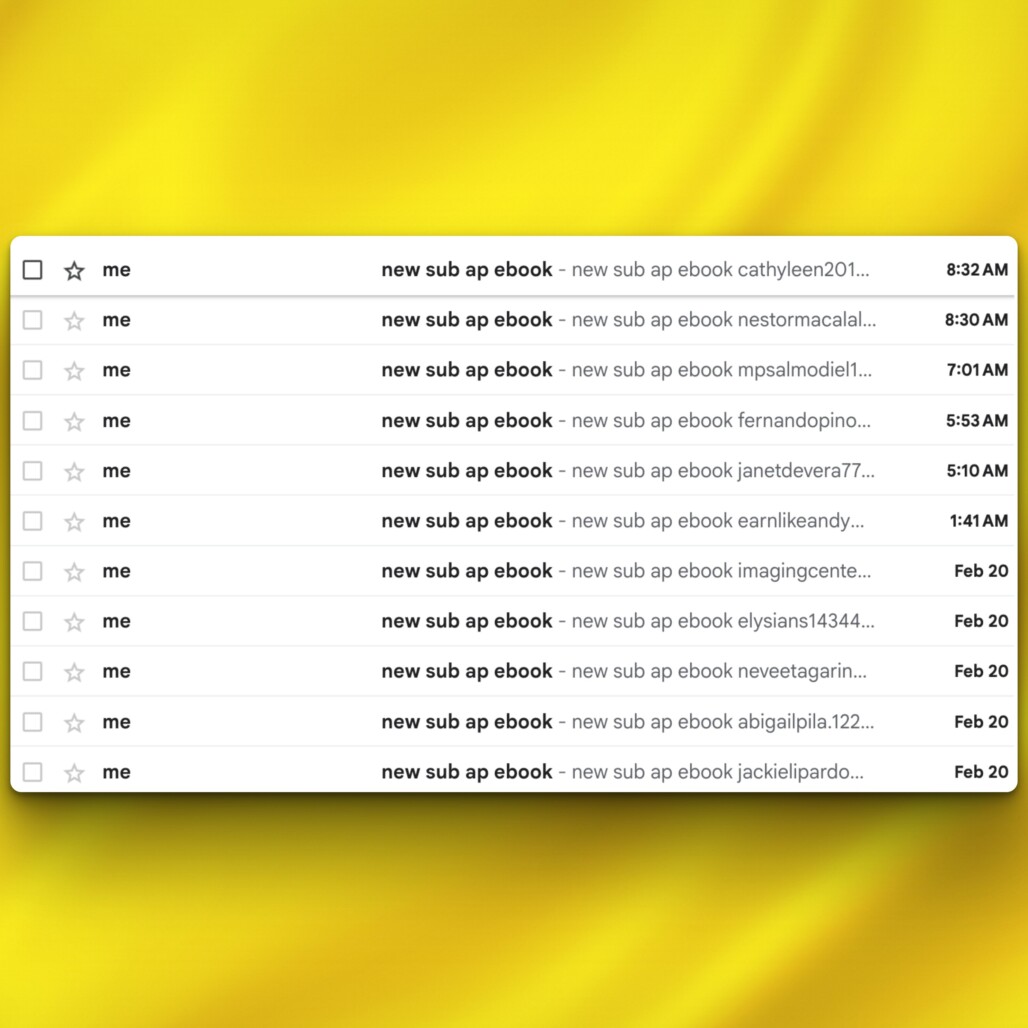Select checkbox for elysians14344 email
Screen dimensions: 1028x1028
click(x=32, y=621)
